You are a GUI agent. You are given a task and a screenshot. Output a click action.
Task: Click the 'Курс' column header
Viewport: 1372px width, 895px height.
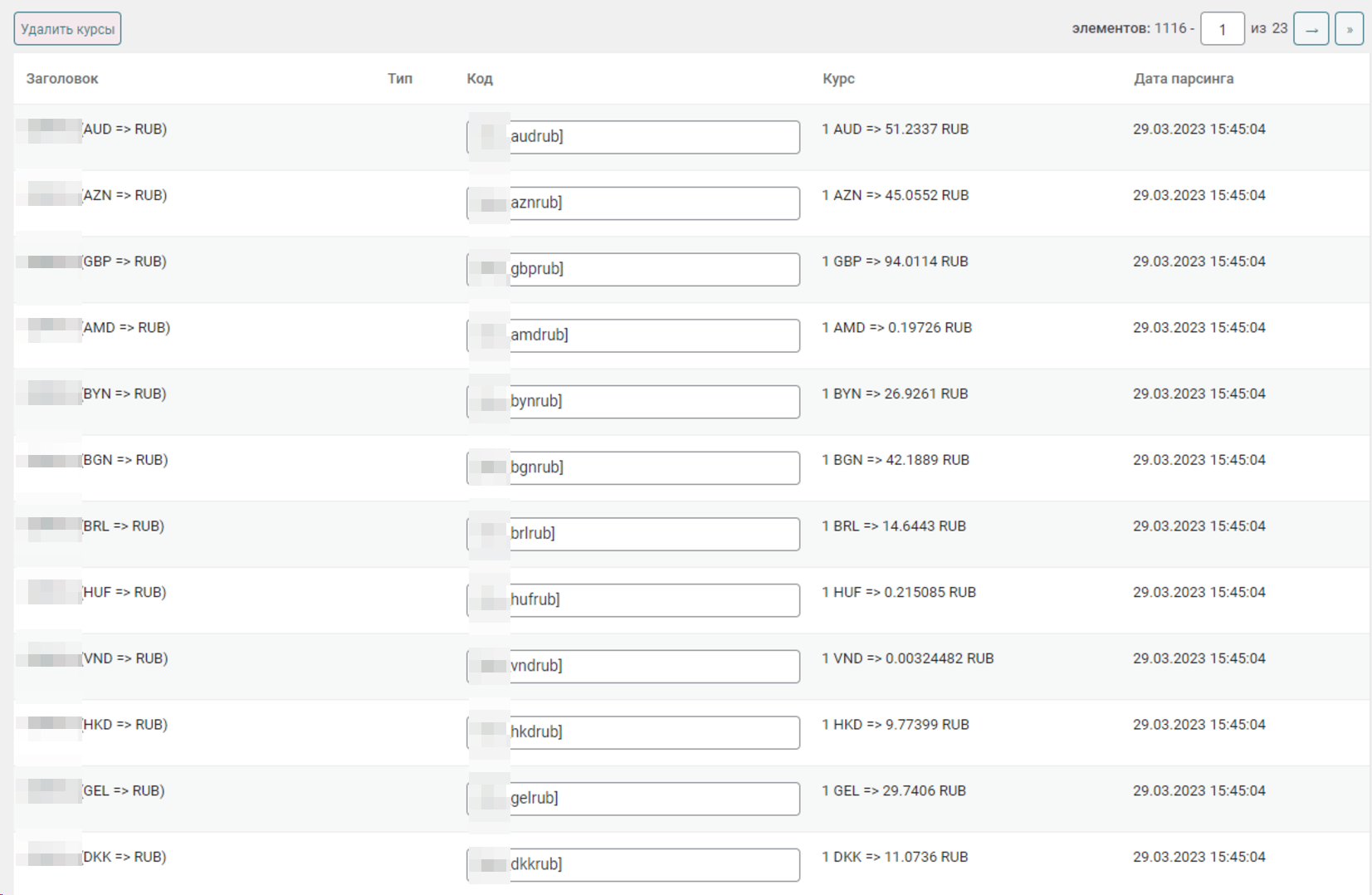tap(838, 79)
